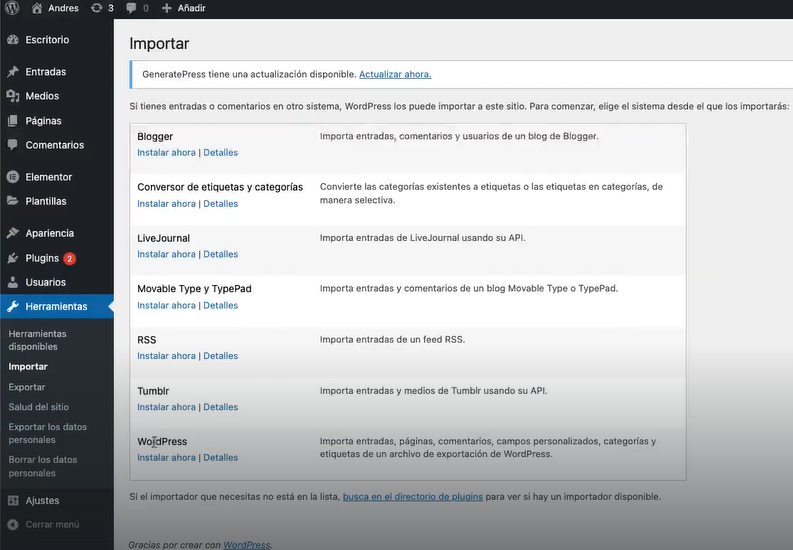Open the comments bubble icon in admin bar
This screenshot has width=793, height=550.
131,8
